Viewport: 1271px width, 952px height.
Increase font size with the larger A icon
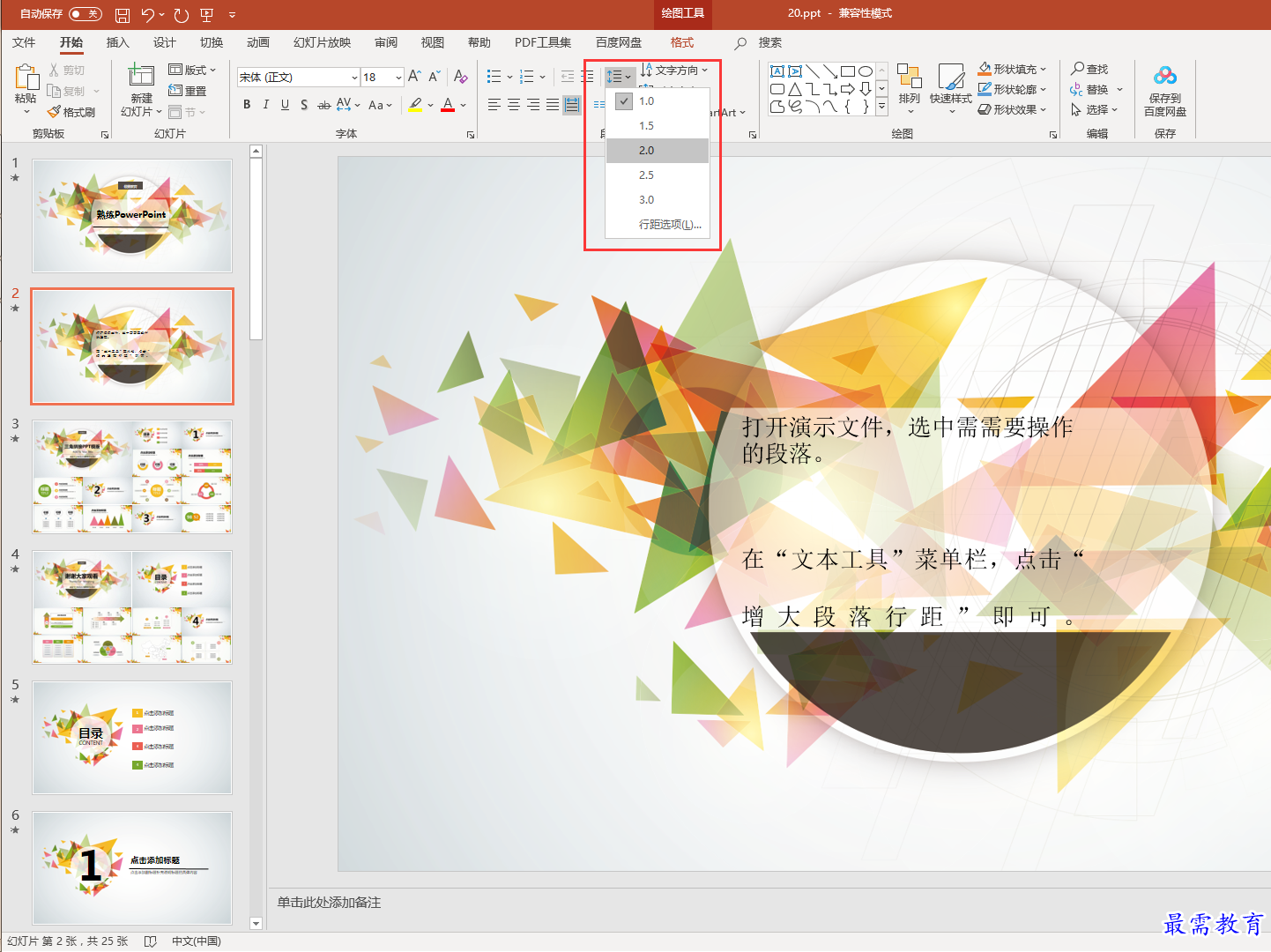coord(414,77)
